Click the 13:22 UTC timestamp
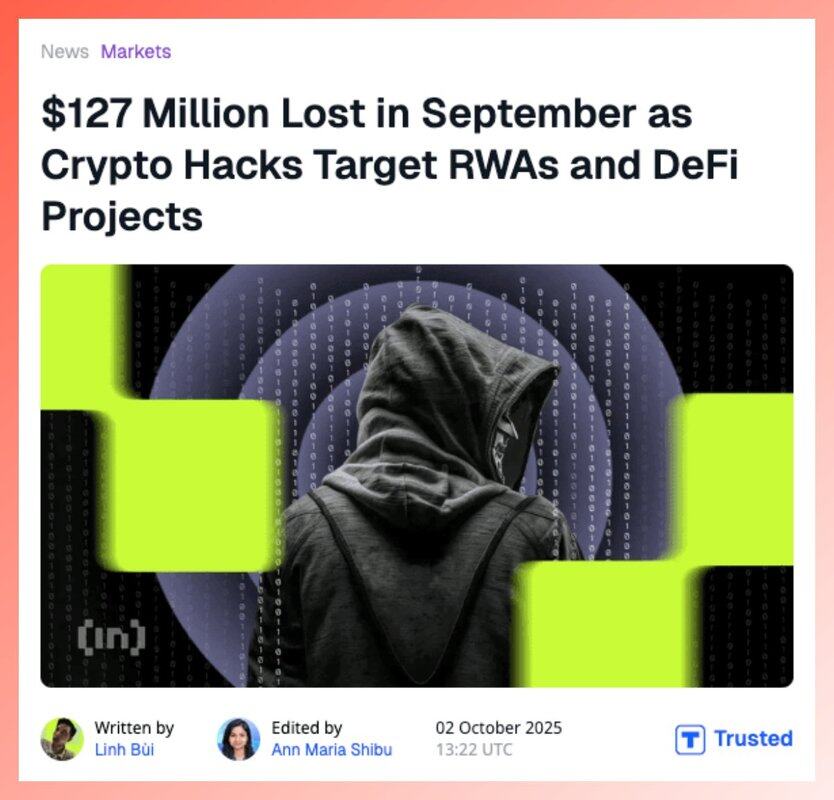 coord(474,749)
